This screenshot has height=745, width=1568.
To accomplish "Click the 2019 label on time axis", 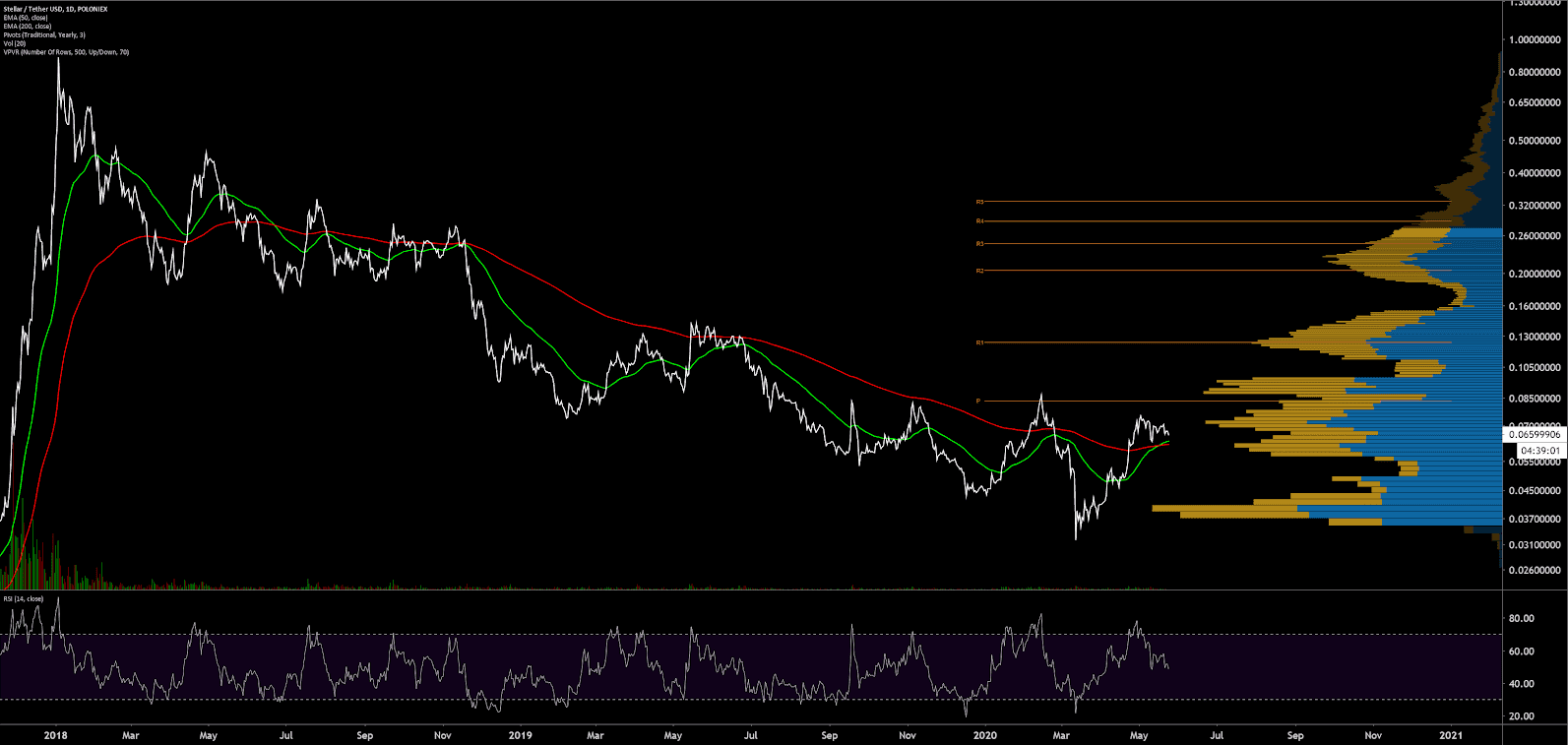I will tap(521, 735).
